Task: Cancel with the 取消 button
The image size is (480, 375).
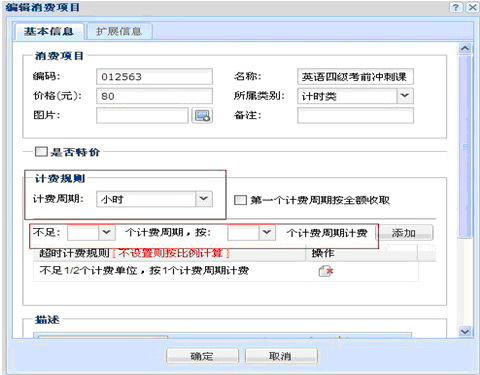Action: [x=281, y=356]
